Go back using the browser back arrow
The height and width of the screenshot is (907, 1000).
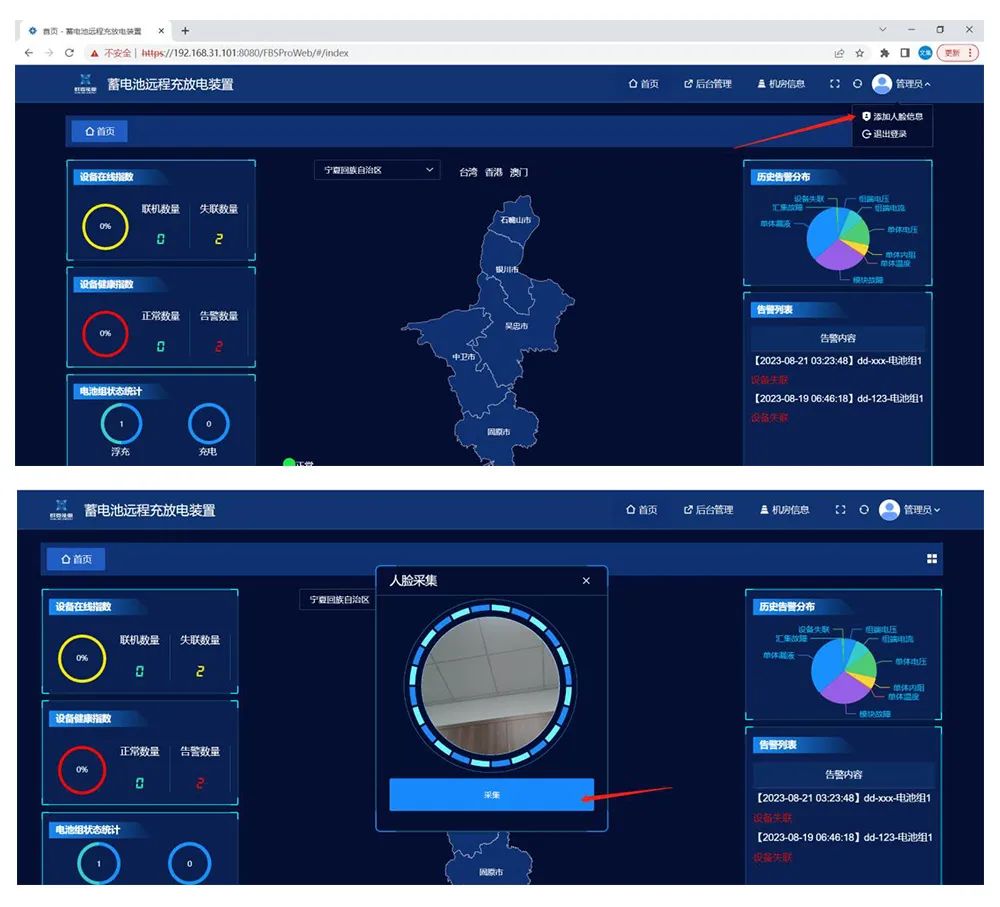27,52
